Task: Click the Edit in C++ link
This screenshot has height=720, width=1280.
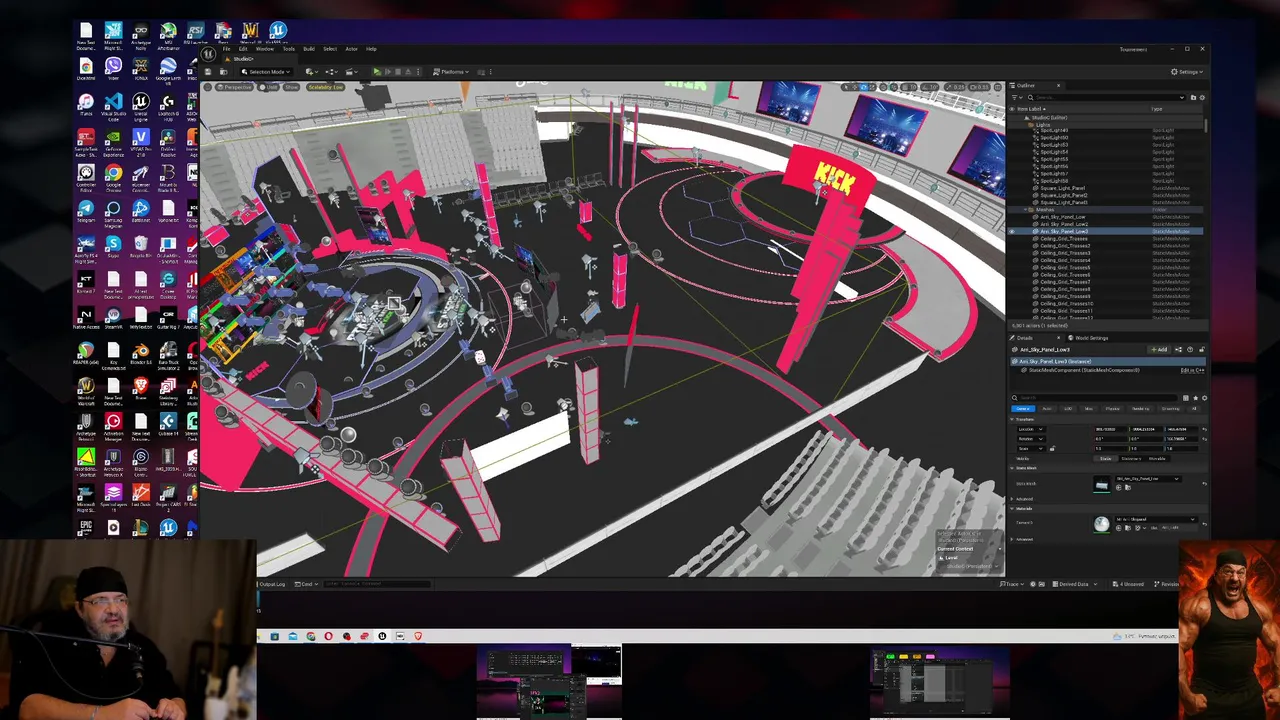Action: [x=1192, y=370]
